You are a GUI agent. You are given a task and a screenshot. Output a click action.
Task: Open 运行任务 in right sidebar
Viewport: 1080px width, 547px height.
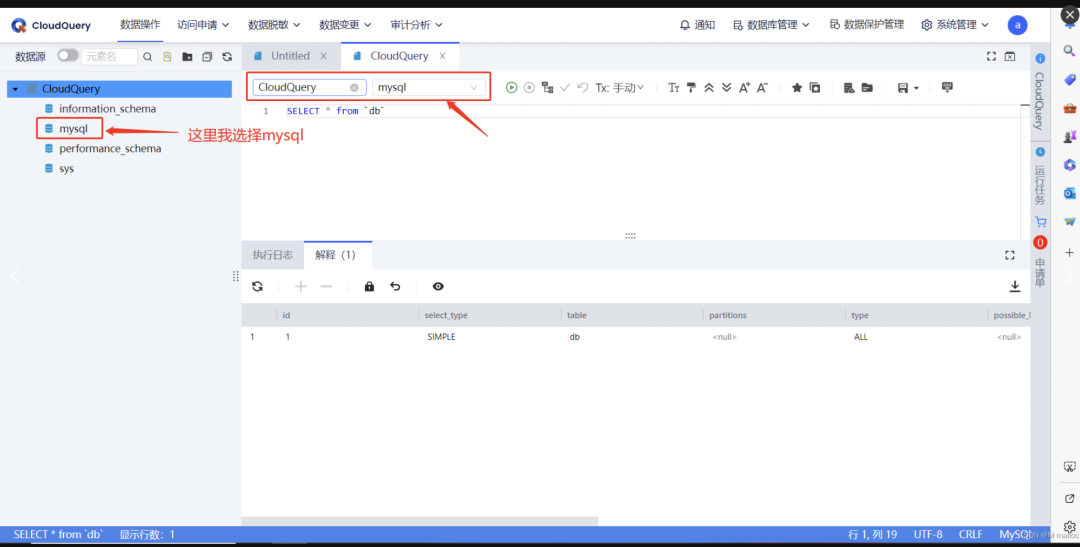tap(1040, 176)
